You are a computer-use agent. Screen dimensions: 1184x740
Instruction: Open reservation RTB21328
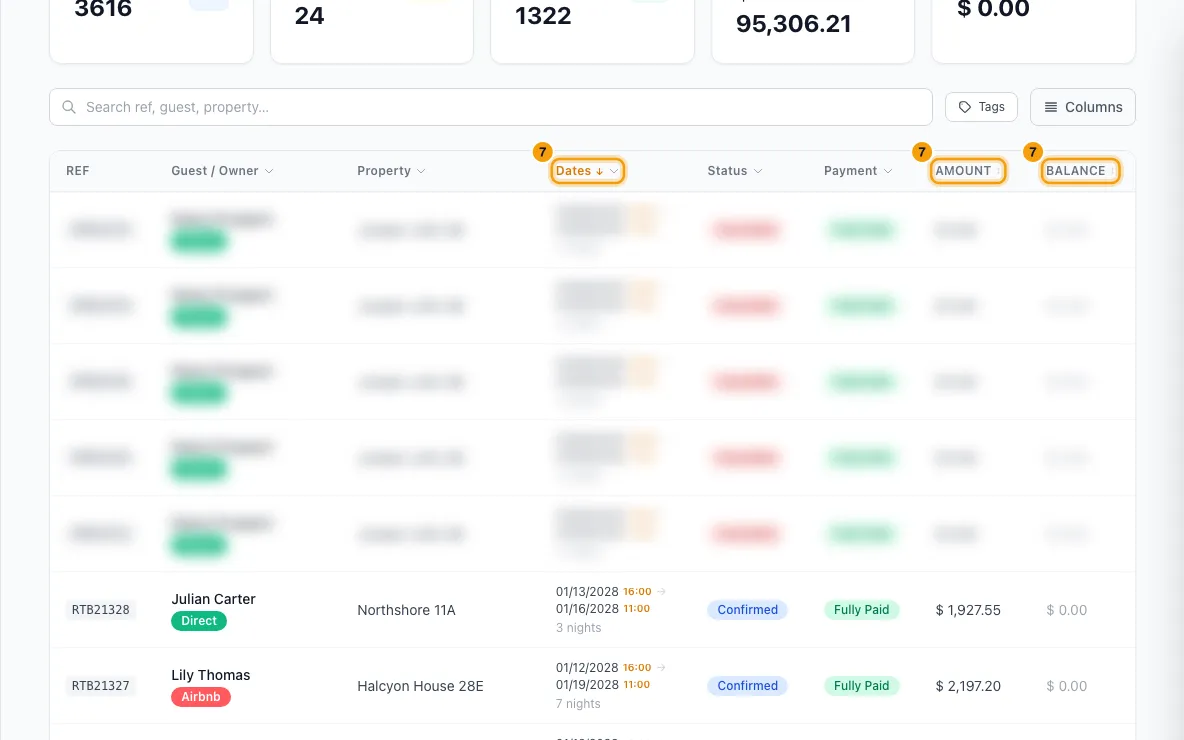100,609
